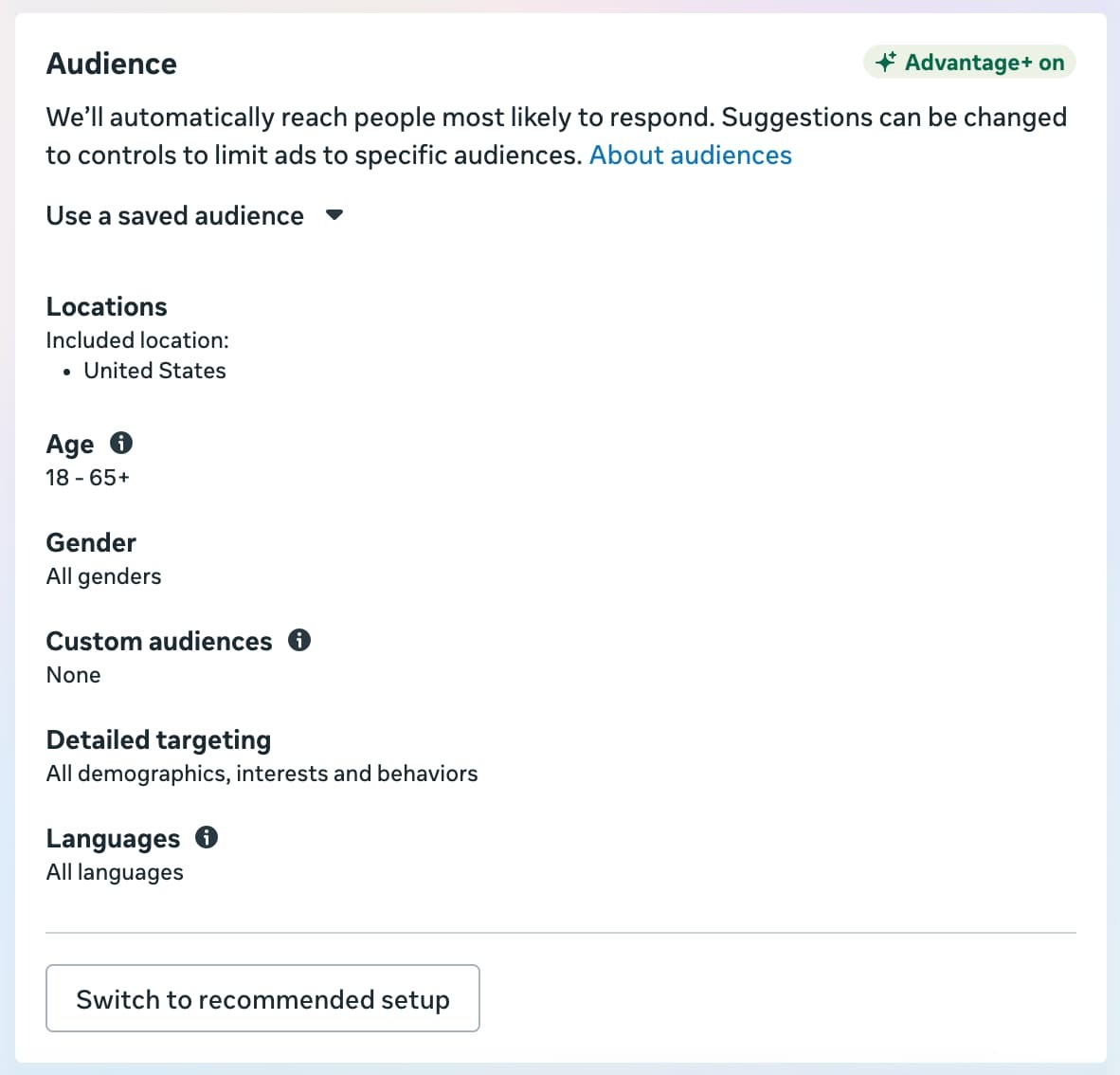
Task: Click the 'Custom audiences' heading
Action: (158, 641)
